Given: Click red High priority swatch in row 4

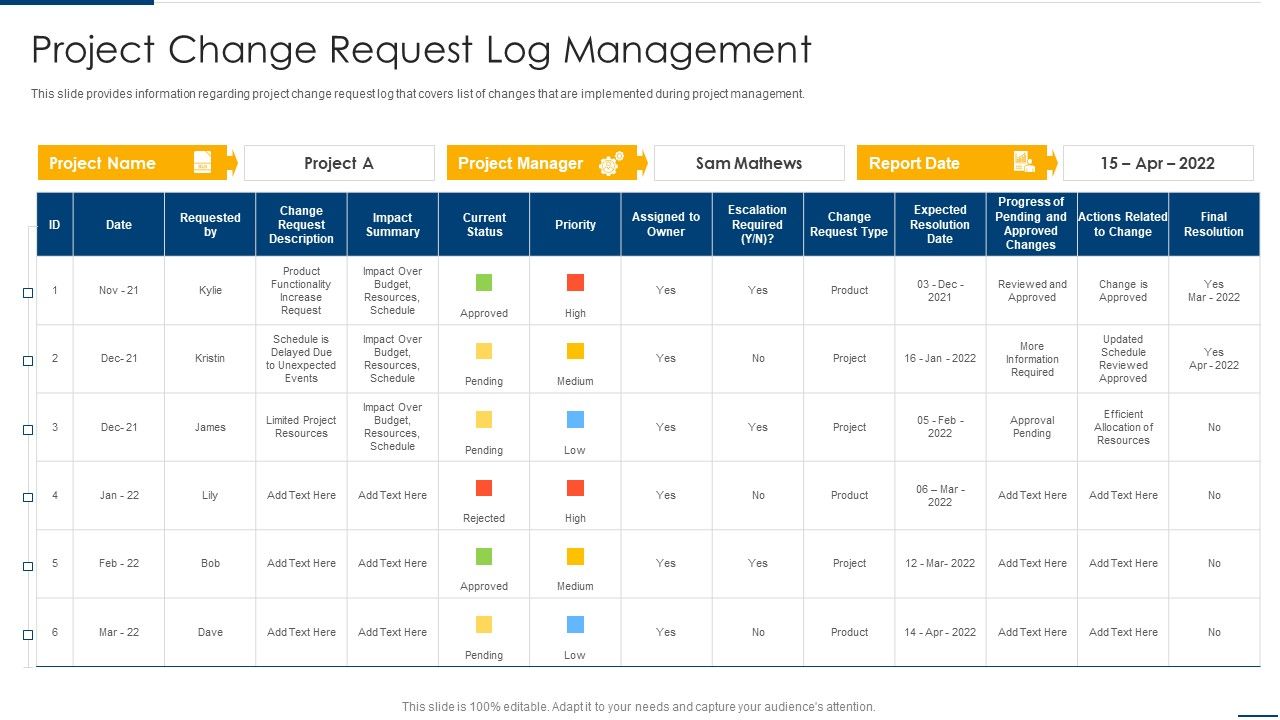Looking at the screenshot, I should [575, 488].
